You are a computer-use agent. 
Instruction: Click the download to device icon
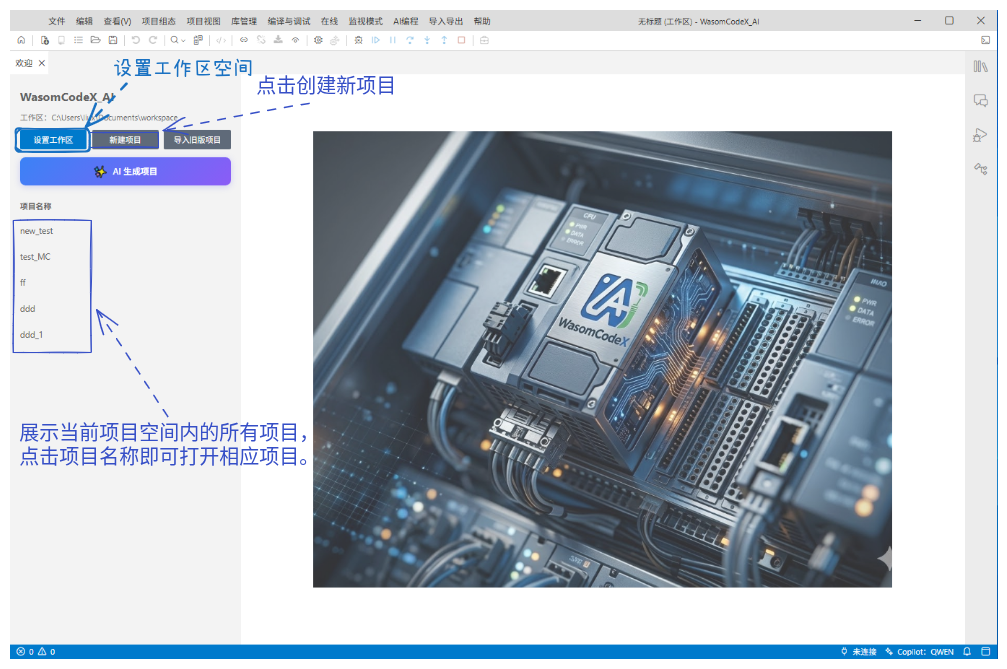278,40
